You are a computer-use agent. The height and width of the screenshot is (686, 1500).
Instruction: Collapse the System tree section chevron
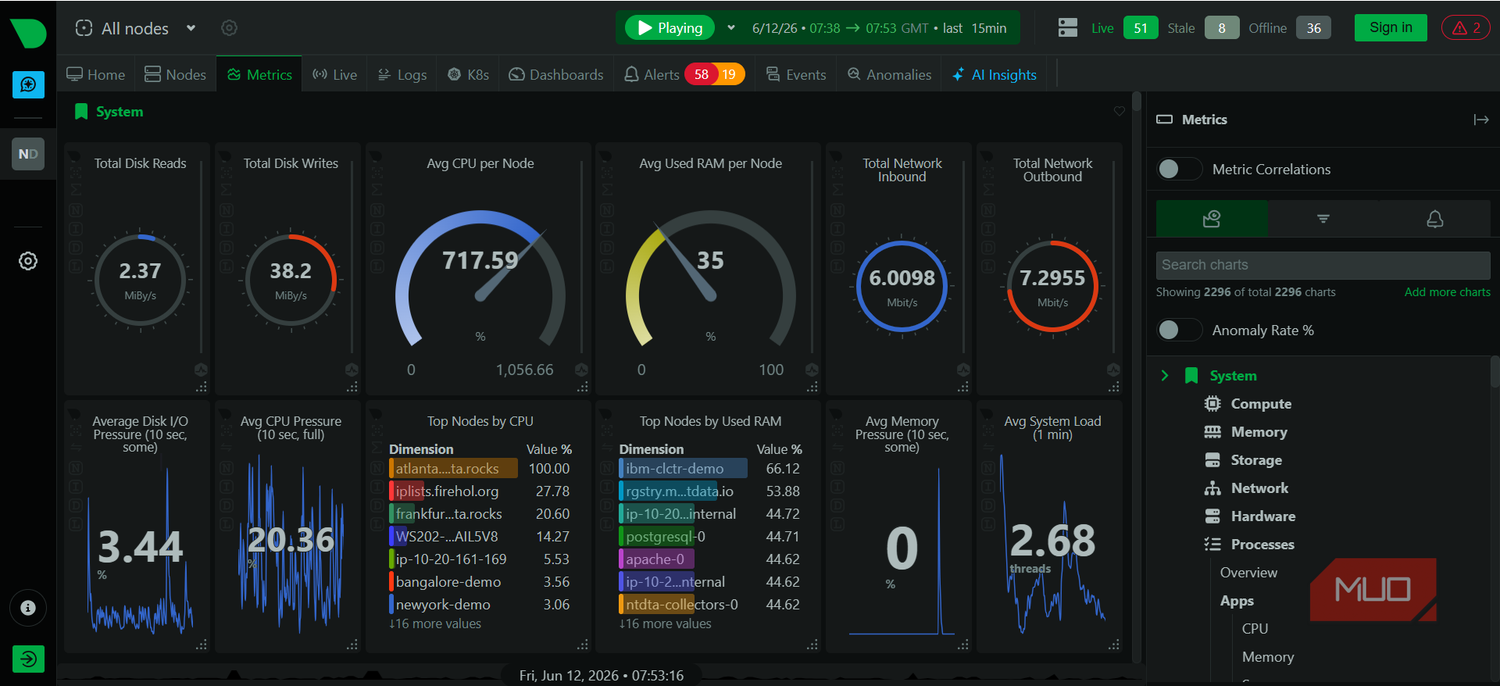coord(1165,376)
